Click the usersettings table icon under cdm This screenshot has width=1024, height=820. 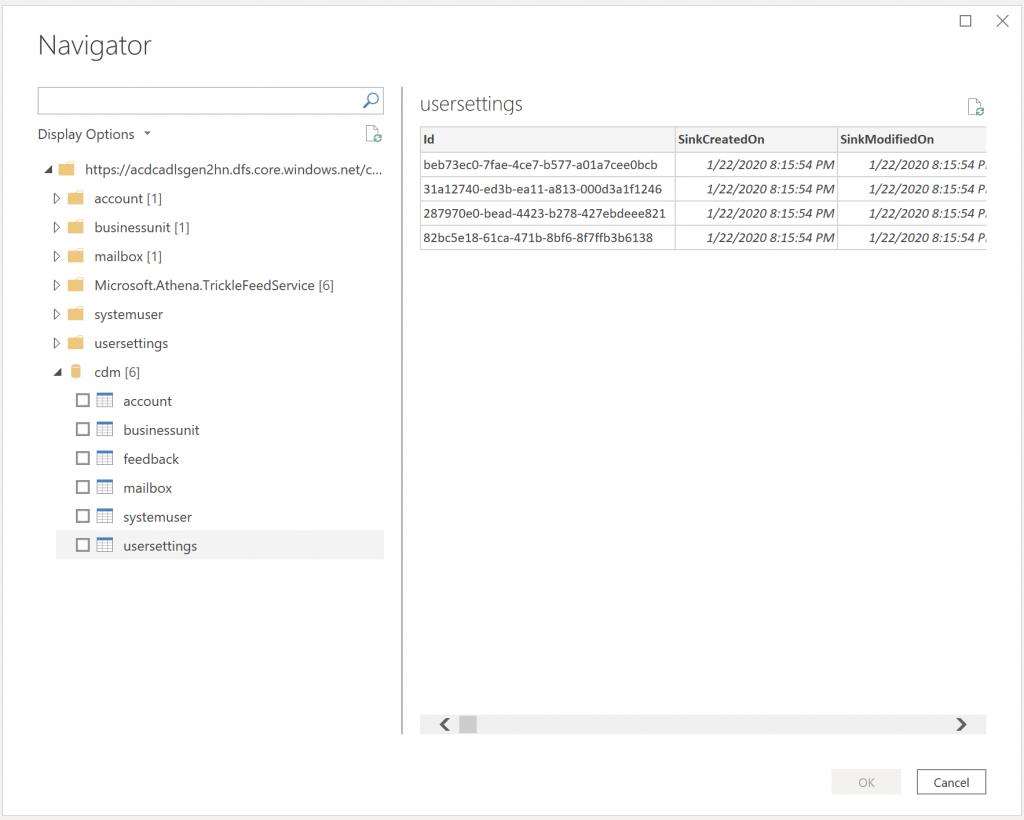(104, 545)
